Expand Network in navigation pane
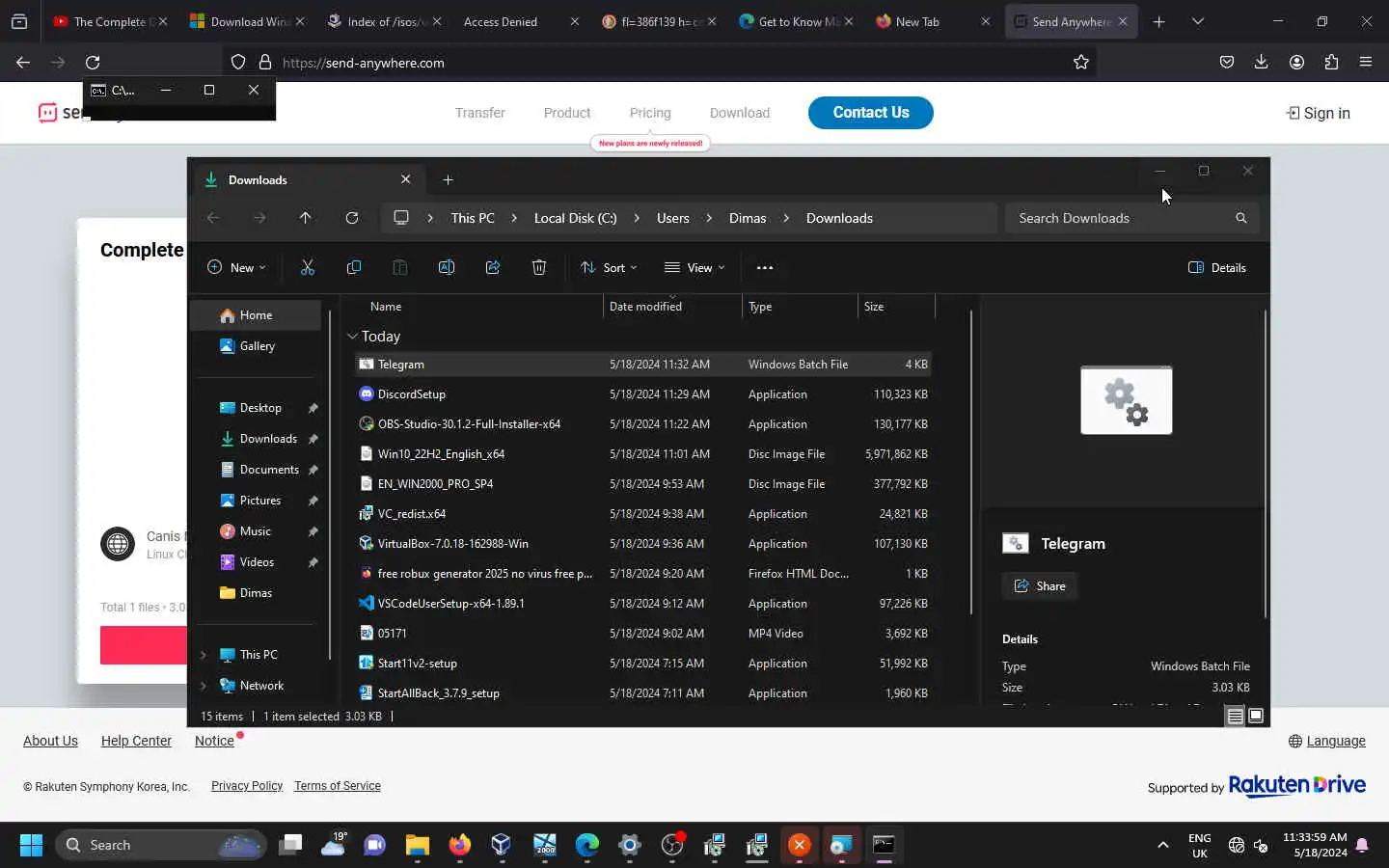 pyautogui.click(x=204, y=686)
